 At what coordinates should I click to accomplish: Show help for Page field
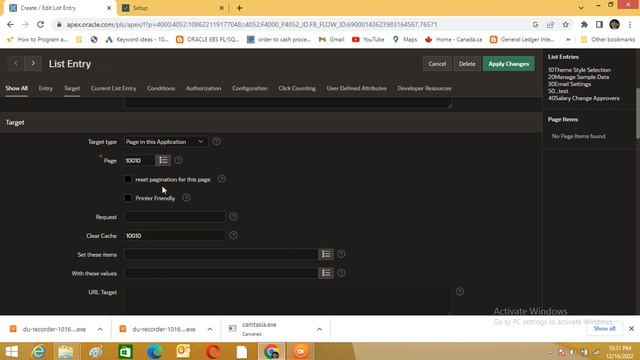click(x=178, y=160)
